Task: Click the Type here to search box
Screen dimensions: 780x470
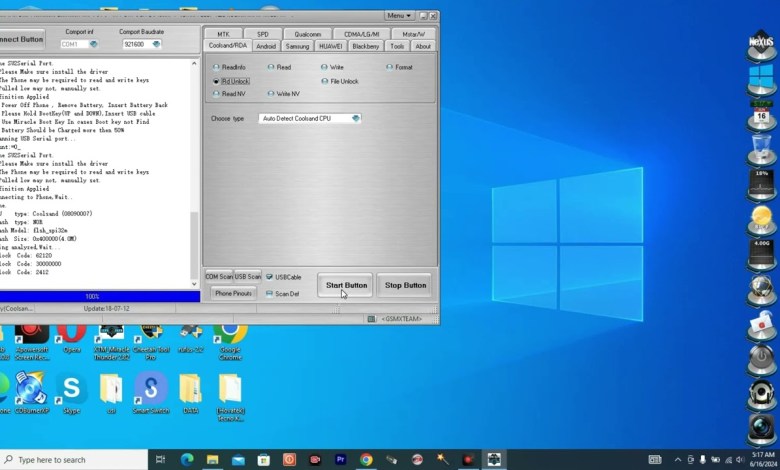Action: pos(74,460)
